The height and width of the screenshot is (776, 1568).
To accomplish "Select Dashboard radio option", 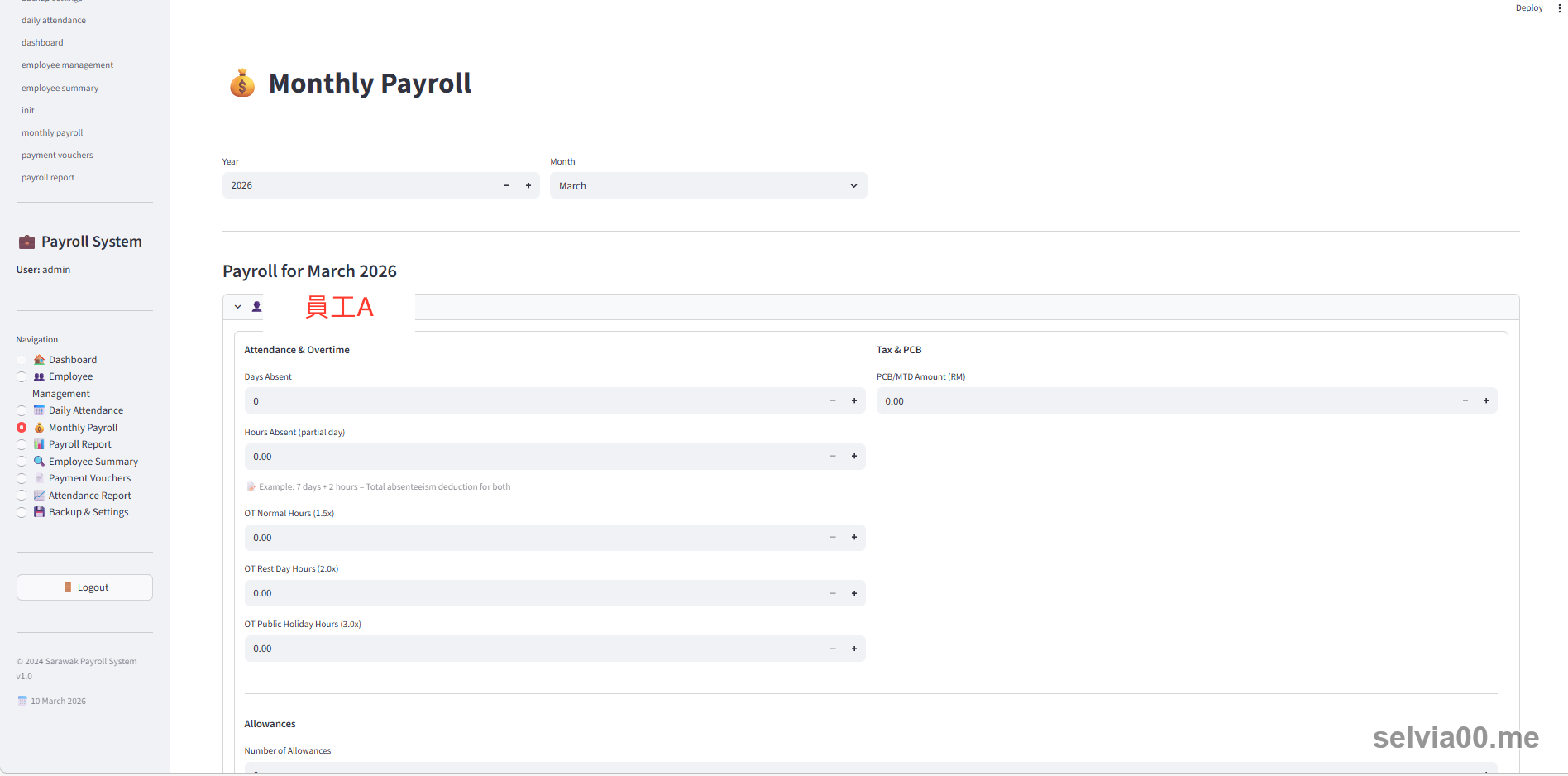I will [x=22, y=360].
